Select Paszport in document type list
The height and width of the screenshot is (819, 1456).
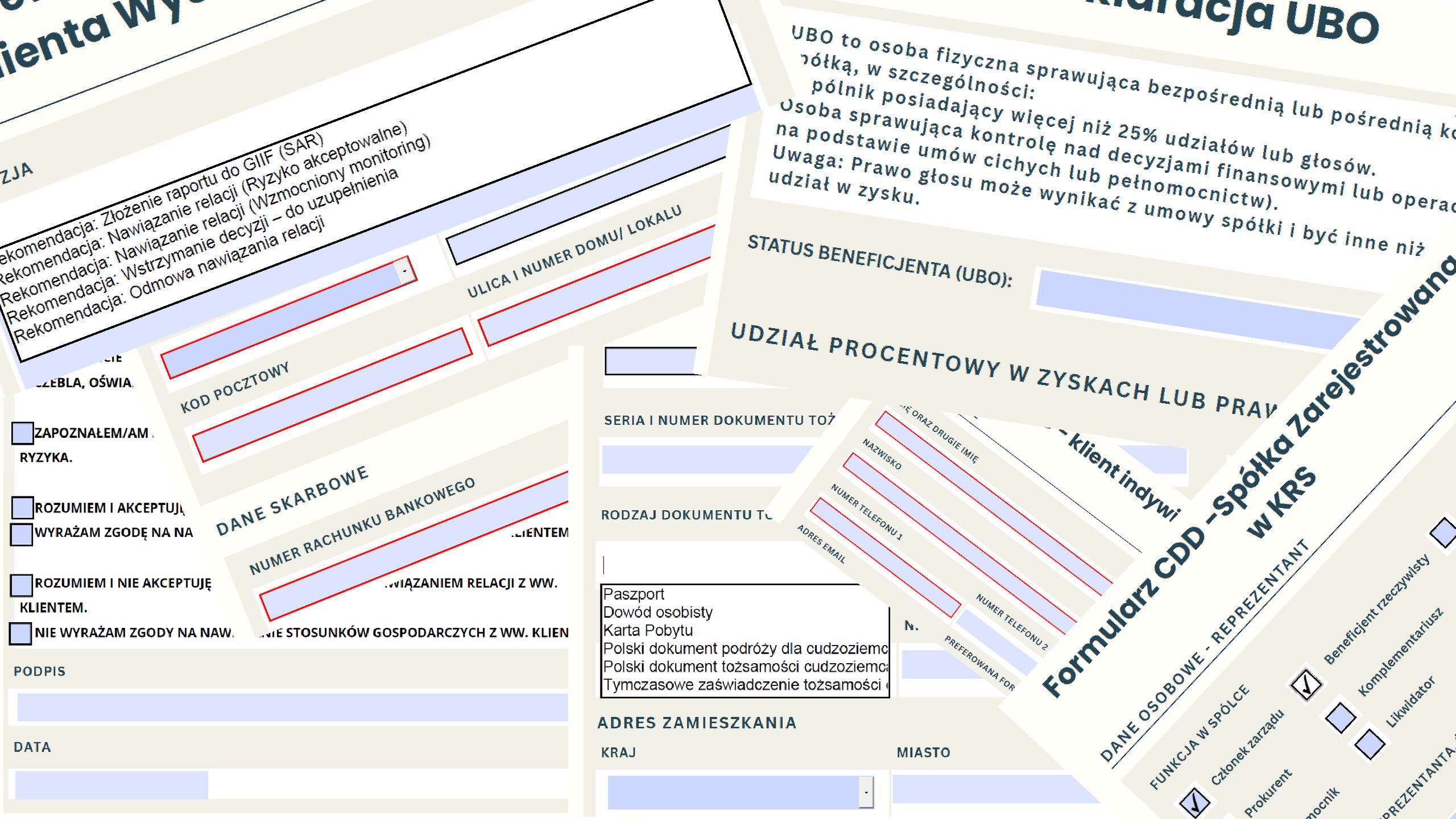tap(634, 594)
